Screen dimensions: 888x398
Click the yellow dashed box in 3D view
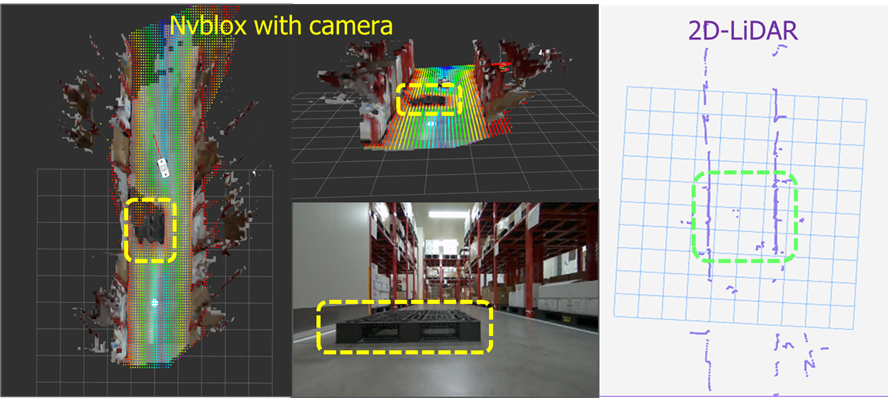429,99
